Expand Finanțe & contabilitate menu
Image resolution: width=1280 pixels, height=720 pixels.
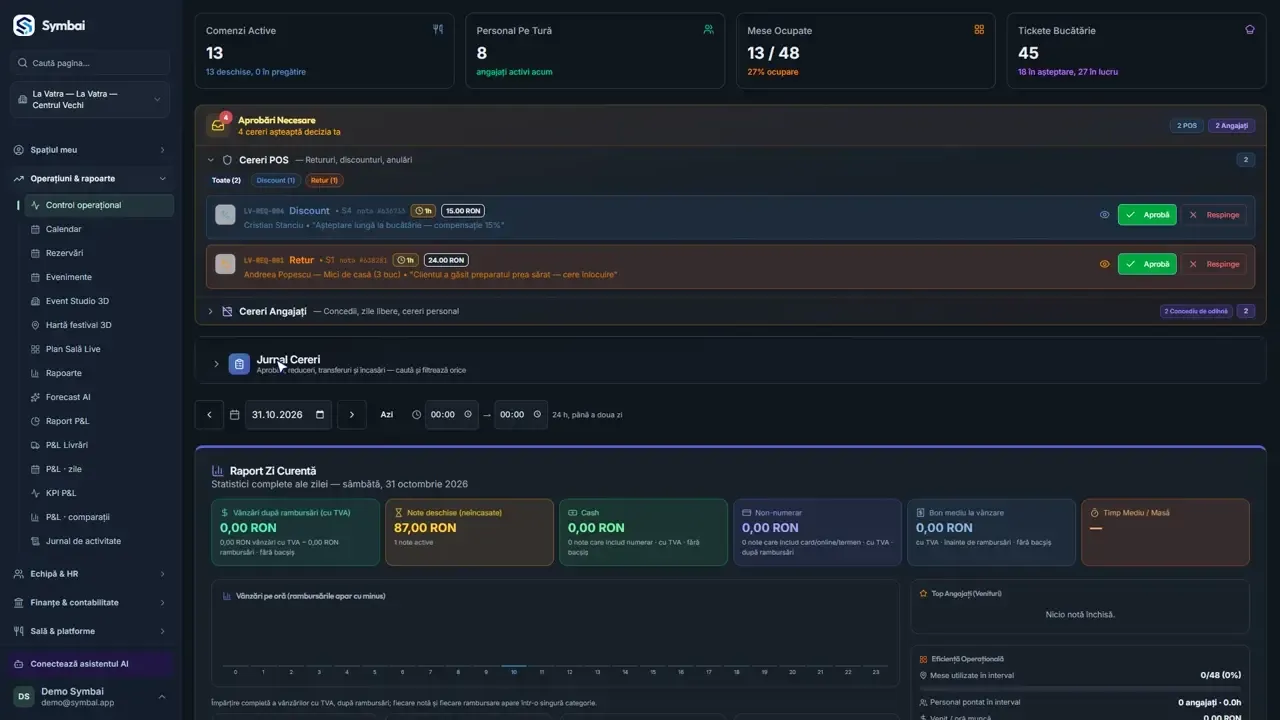(90, 603)
